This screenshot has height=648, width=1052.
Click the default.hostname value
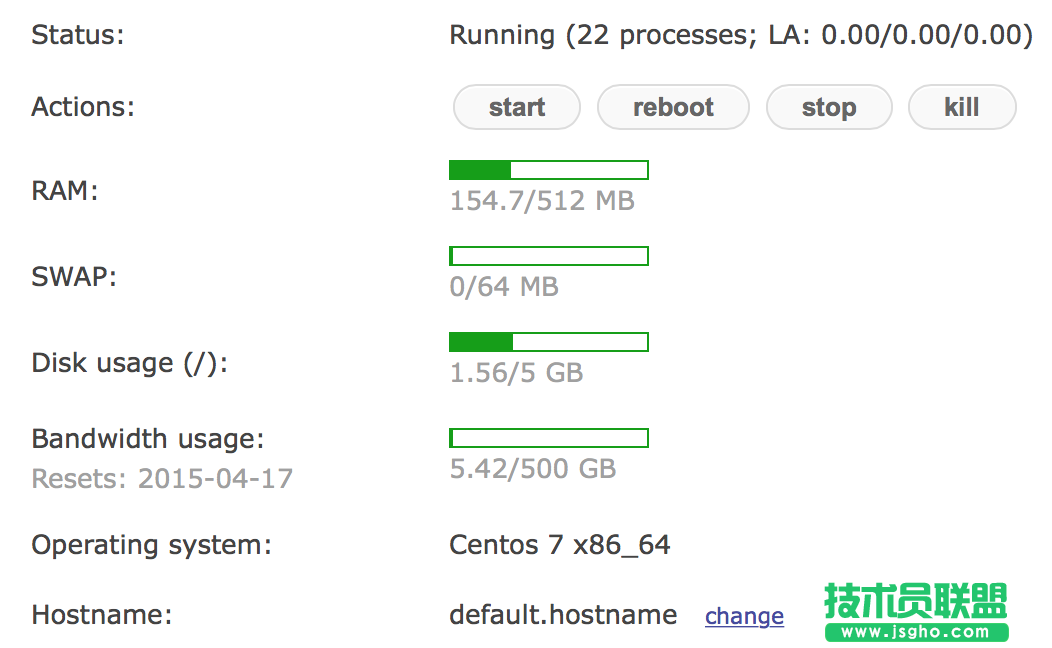pos(563,614)
